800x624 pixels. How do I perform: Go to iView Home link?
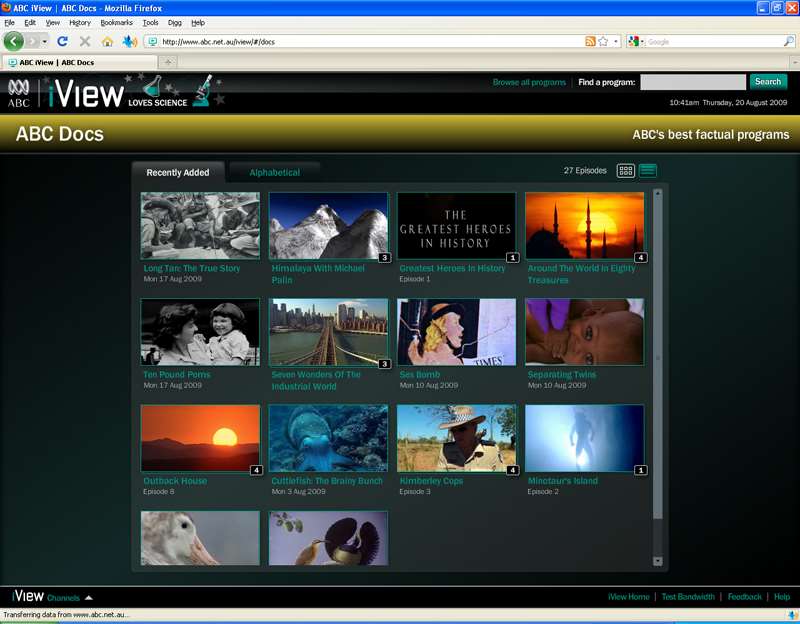click(x=629, y=596)
